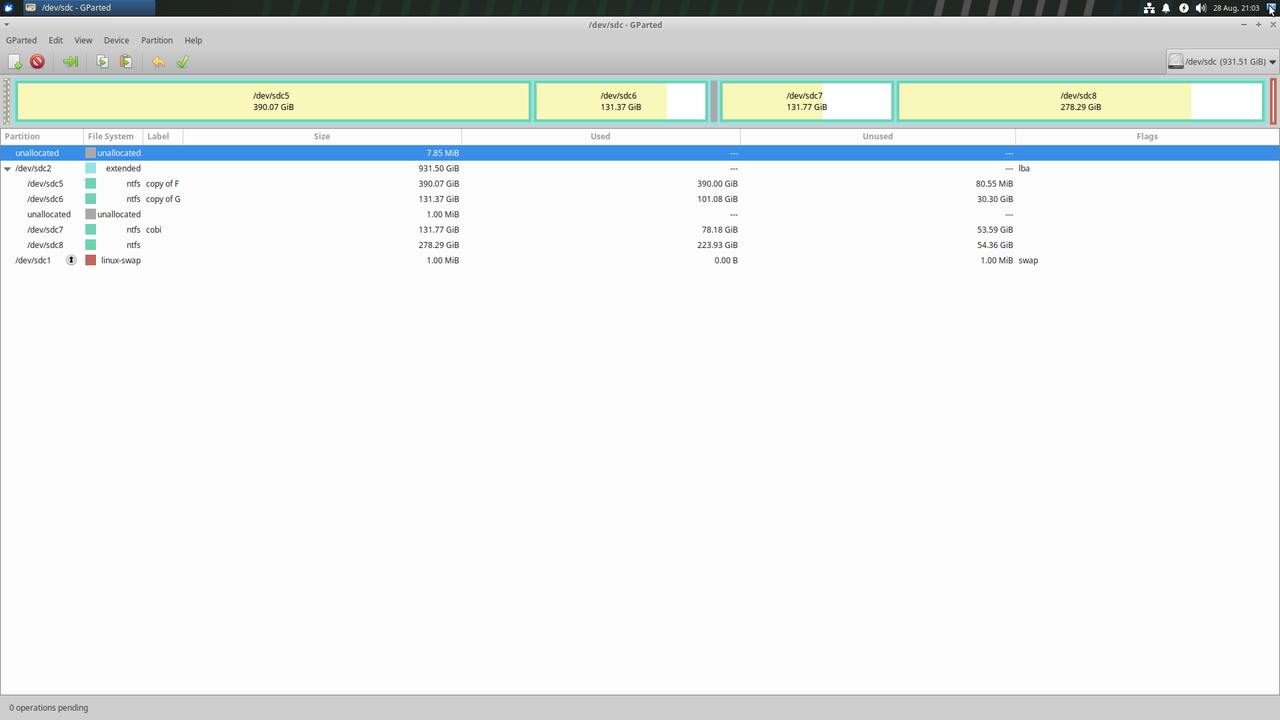Click the mount-point key icon beside /dev/sdc1
The height and width of the screenshot is (720, 1280).
pos(71,260)
